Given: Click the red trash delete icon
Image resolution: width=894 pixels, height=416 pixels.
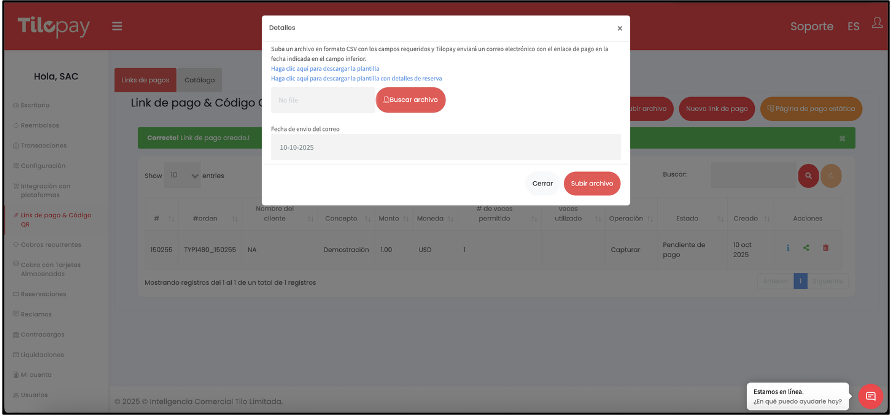Looking at the screenshot, I should click(x=825, y=249).
